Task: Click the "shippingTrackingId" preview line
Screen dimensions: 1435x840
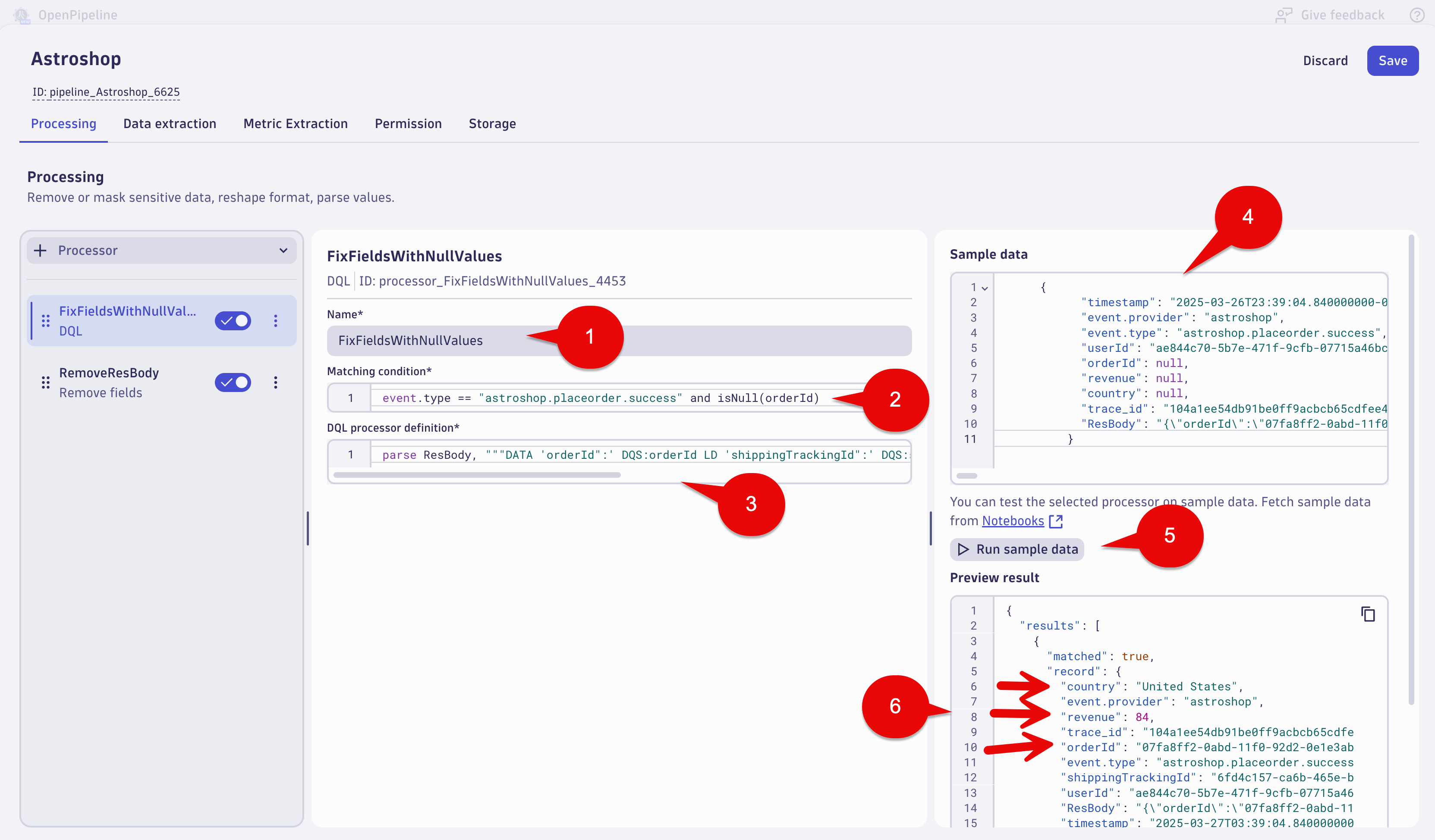Action: [1207, 777]
